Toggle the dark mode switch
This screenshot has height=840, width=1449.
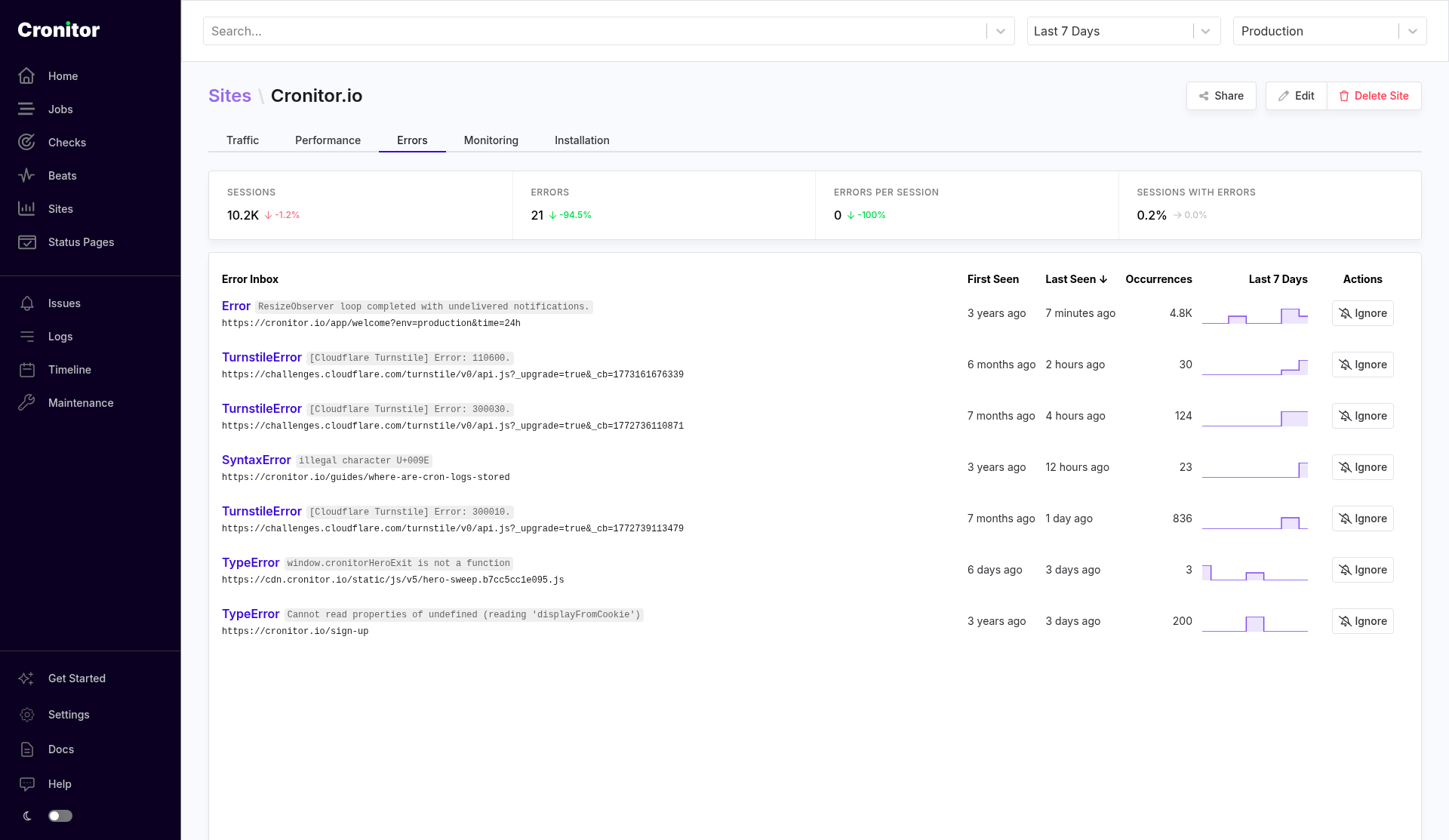pos(60,816)
